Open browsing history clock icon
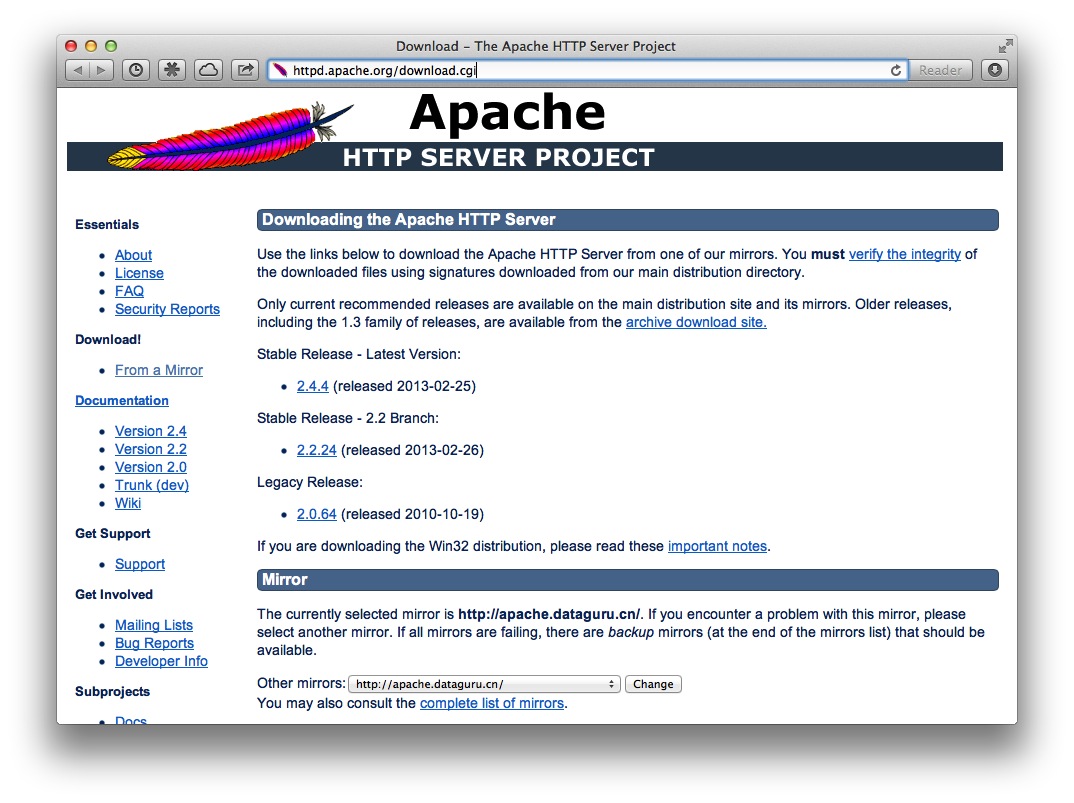 pos(136,70)
